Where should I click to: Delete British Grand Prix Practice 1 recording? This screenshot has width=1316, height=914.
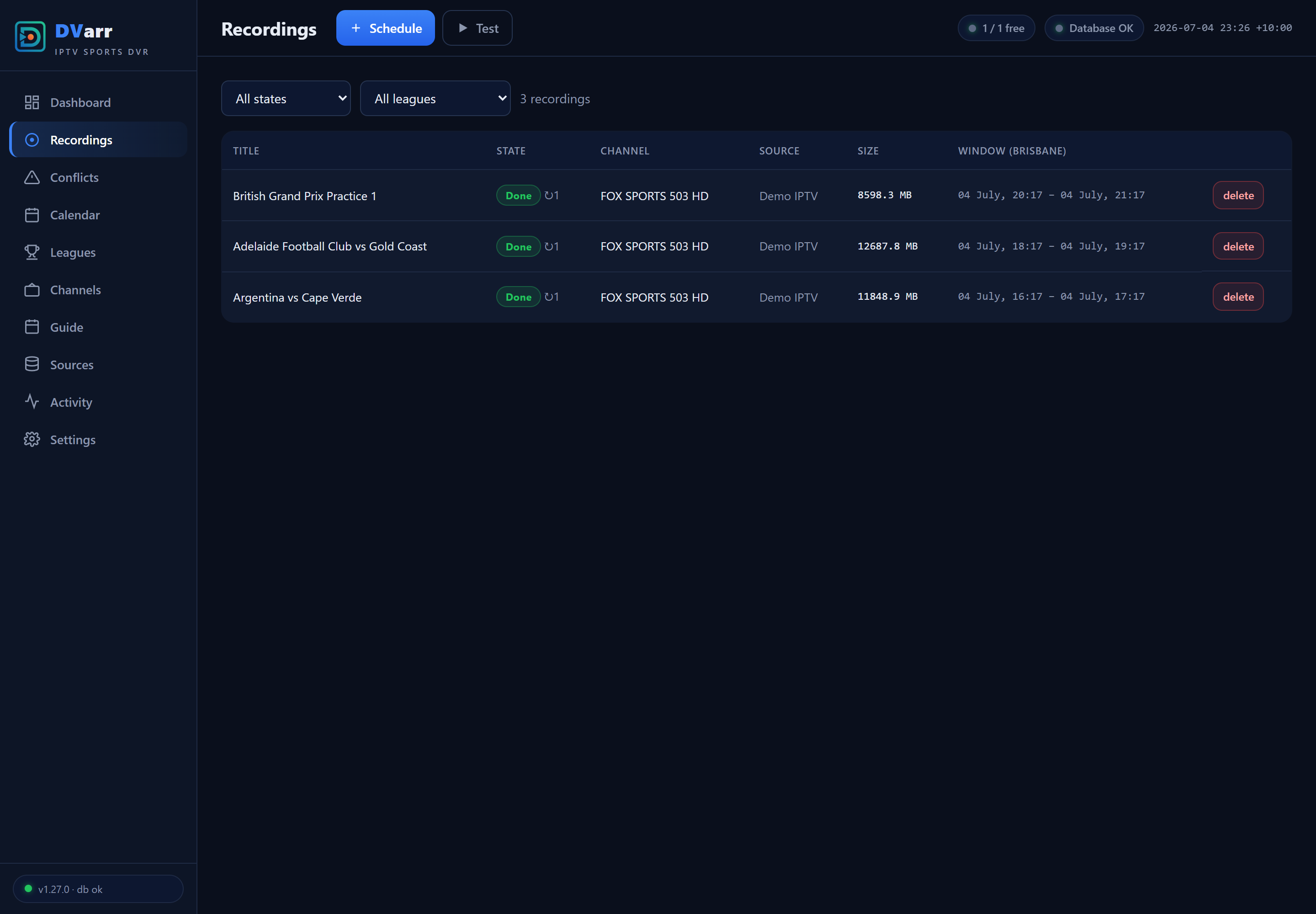tap(1238, 195)
